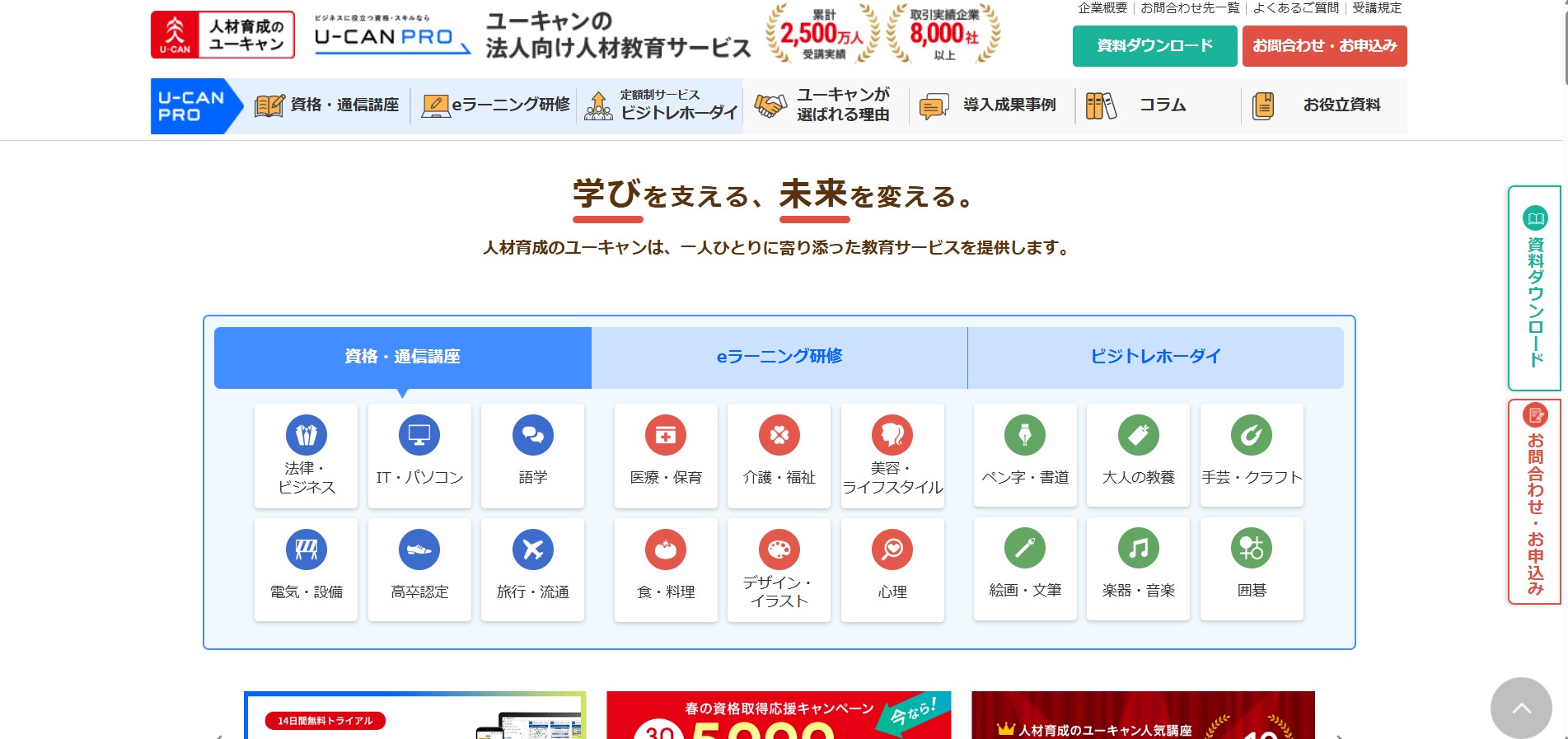Click the green 資料ダウンロード header button
This screenshot has height=739, width=1568.
point(1154,46)
